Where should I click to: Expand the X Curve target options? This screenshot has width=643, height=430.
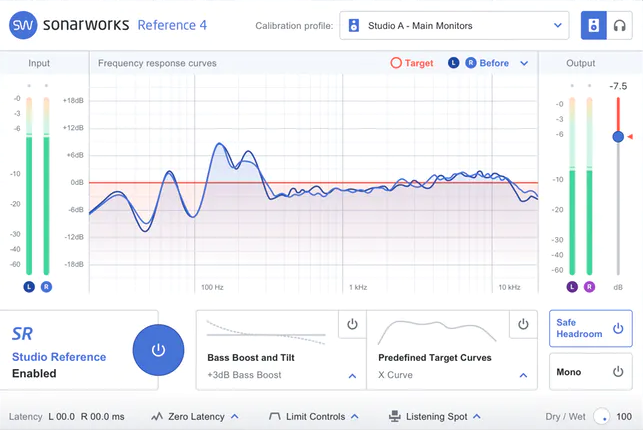pos(523,376)
